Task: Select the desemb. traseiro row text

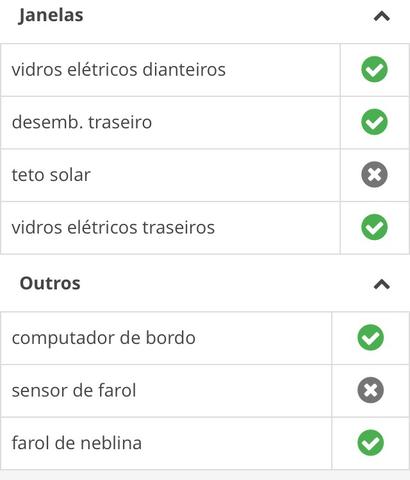Action: coord(82,122)
